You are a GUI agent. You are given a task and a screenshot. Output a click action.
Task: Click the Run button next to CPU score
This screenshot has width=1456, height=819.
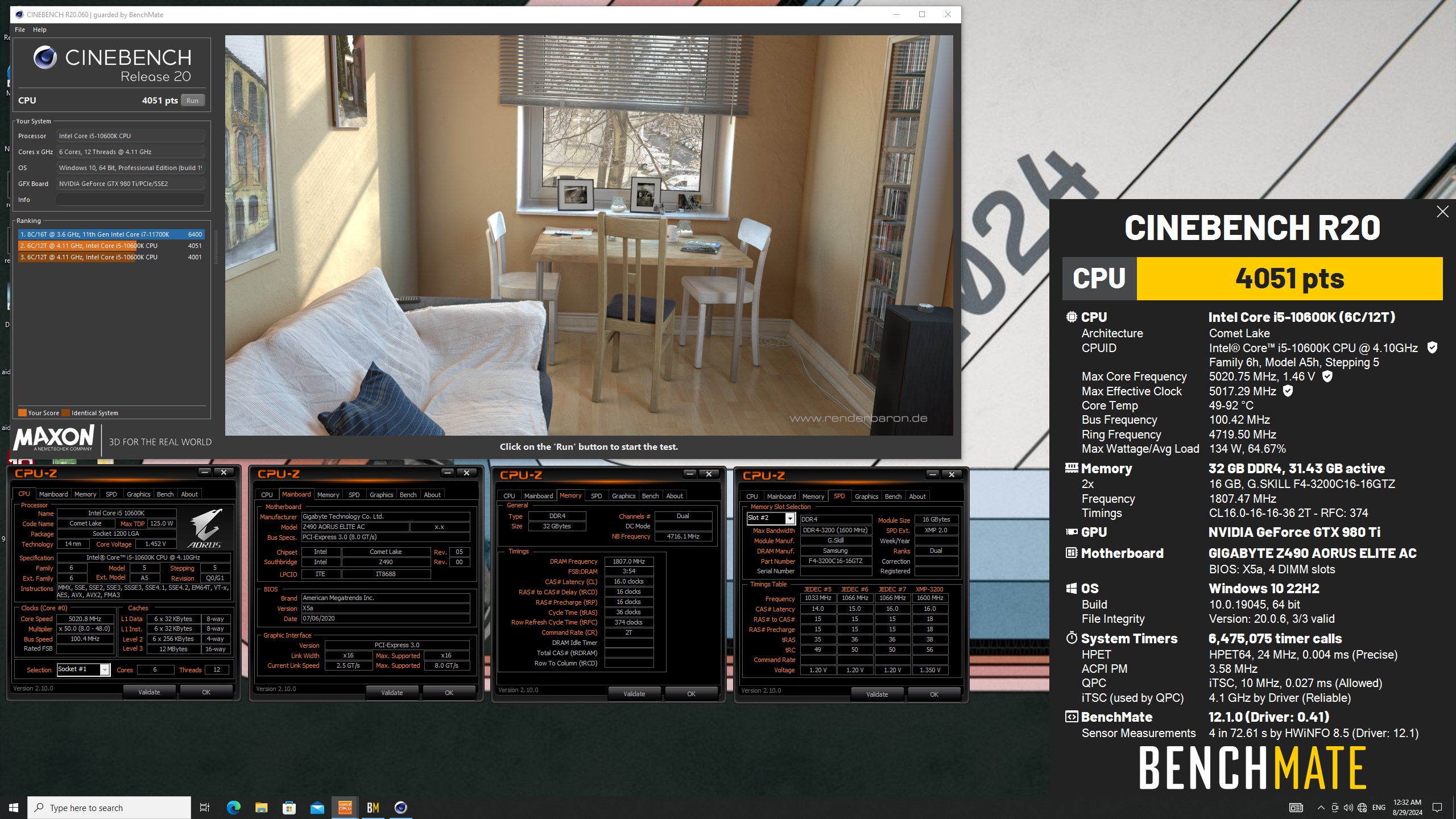point(193,101)
